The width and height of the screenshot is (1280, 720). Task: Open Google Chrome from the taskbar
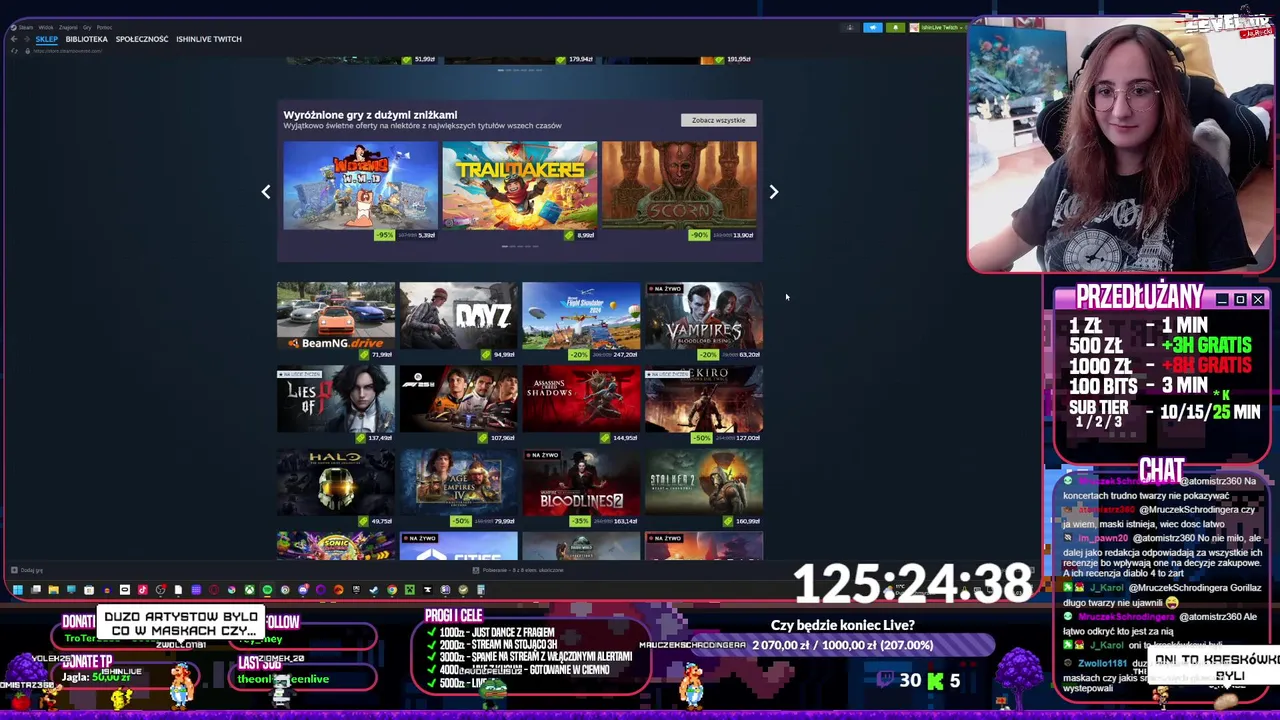(x=392, y=590)
